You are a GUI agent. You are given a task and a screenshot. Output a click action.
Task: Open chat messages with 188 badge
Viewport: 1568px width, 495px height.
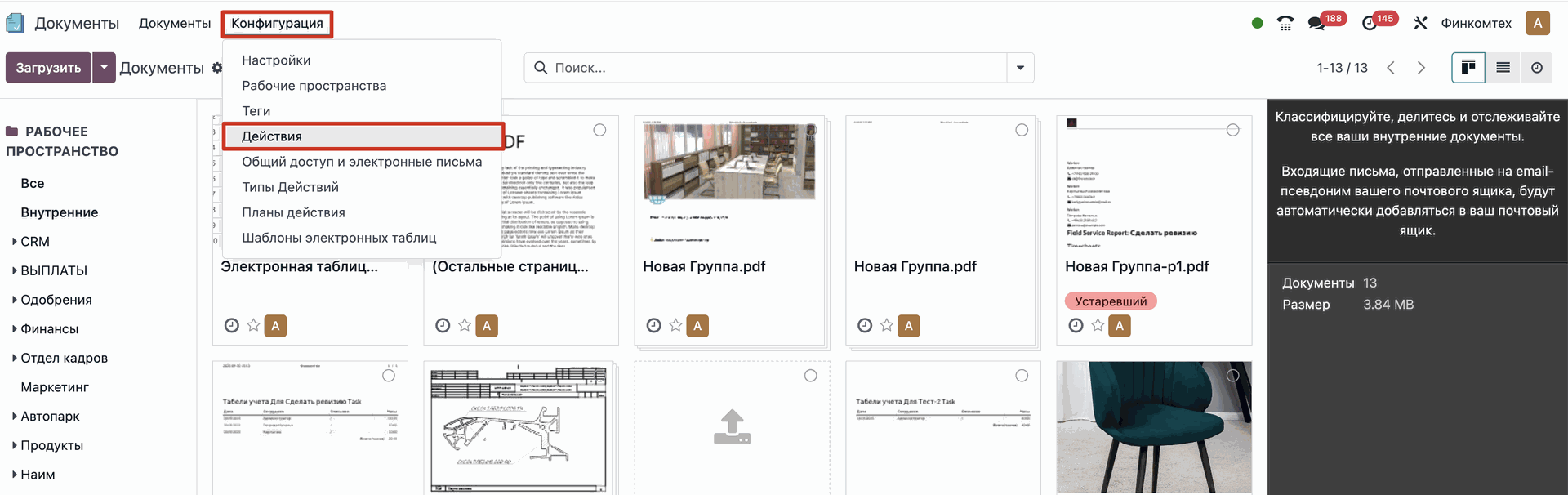click(1316, 23)
